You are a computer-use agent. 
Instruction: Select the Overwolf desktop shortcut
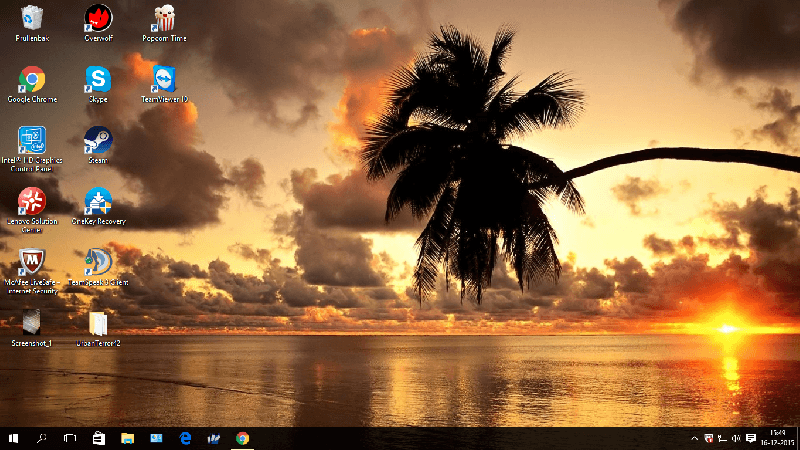[x=98, y=18]
